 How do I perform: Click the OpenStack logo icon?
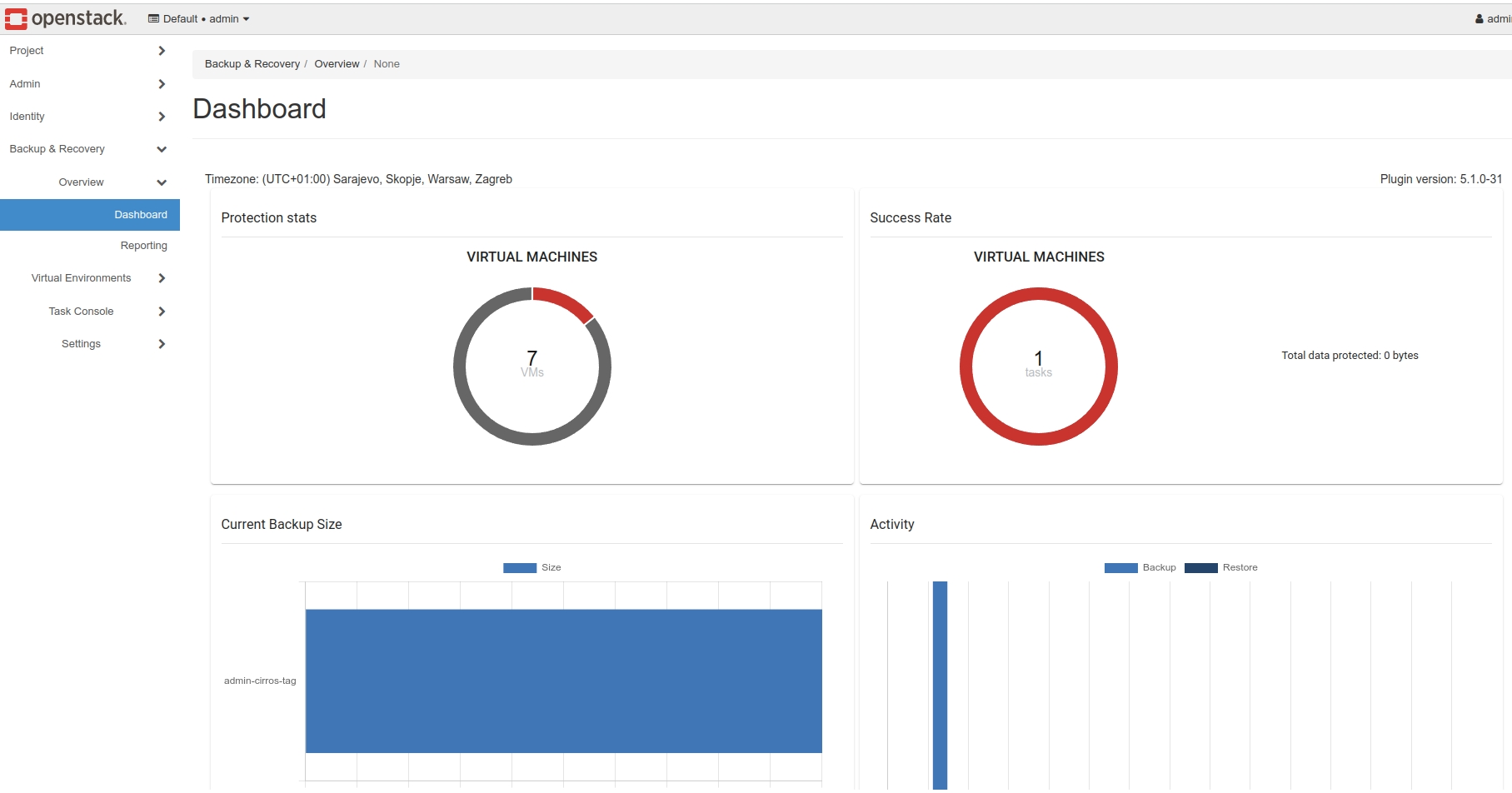pyautogui.click(x=16, y=18)
